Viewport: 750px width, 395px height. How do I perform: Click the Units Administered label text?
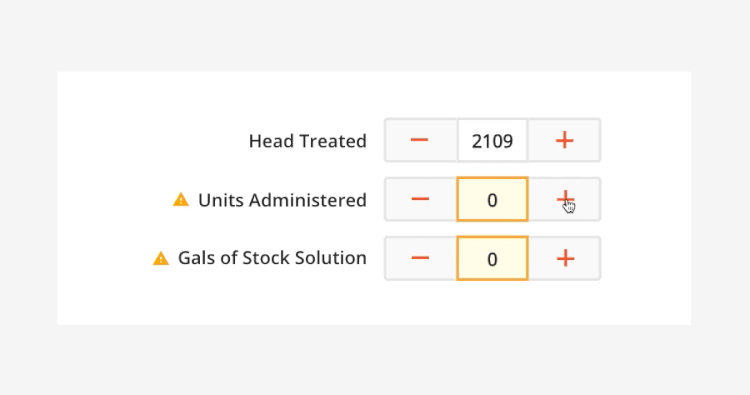pos(282,200)
